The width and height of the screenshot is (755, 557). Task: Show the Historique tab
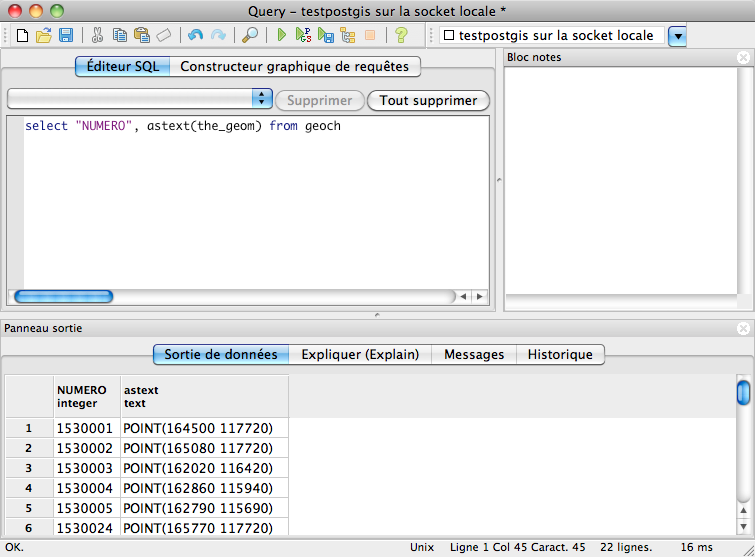tap(560, 354)
